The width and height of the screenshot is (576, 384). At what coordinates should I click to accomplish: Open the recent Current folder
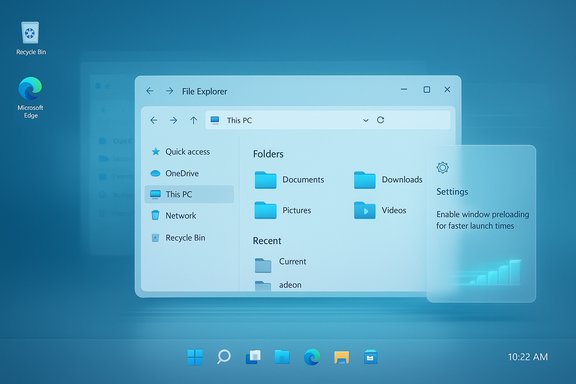tap(281, 264)
